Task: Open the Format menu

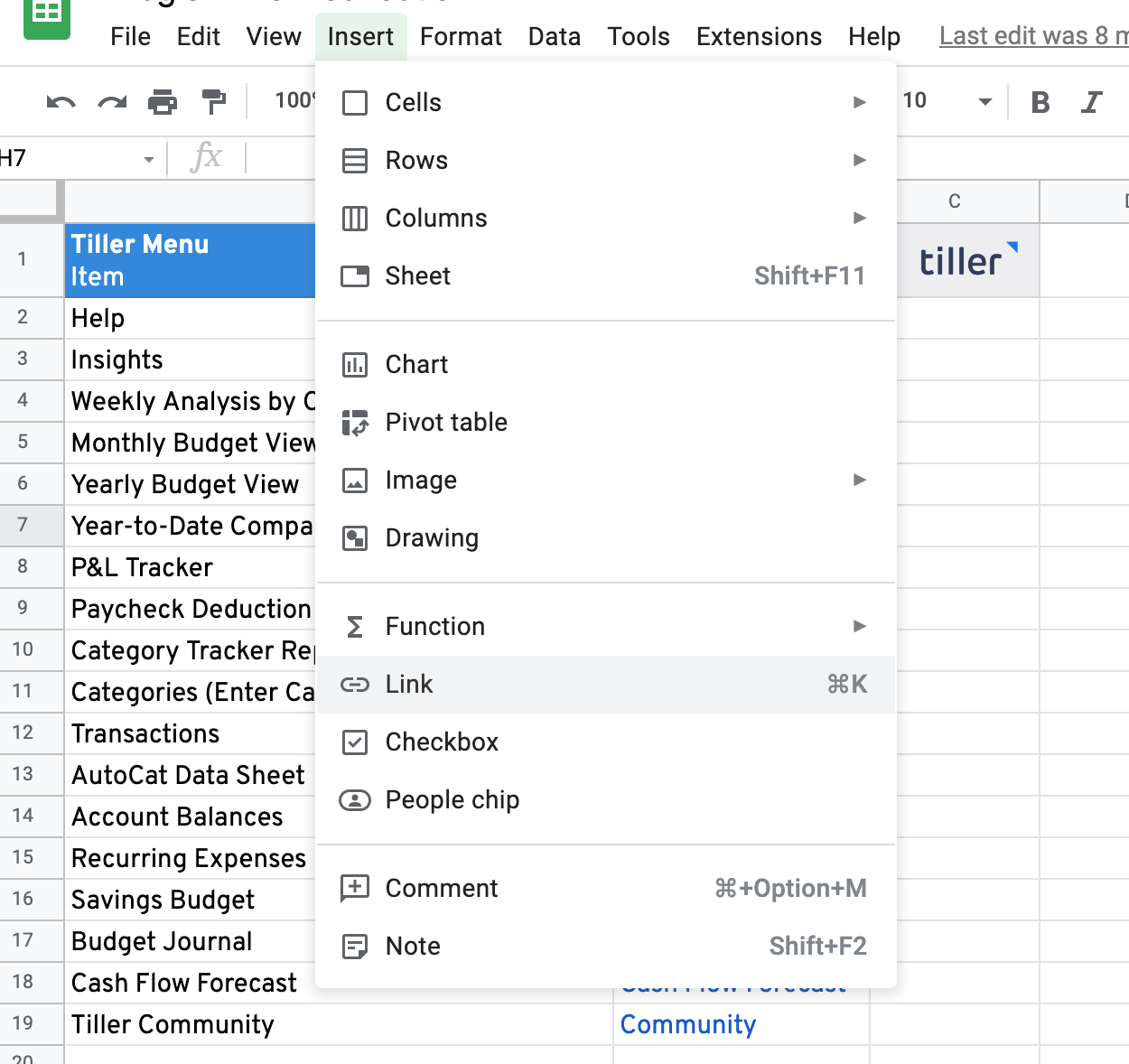Action: tap(461, 37)
